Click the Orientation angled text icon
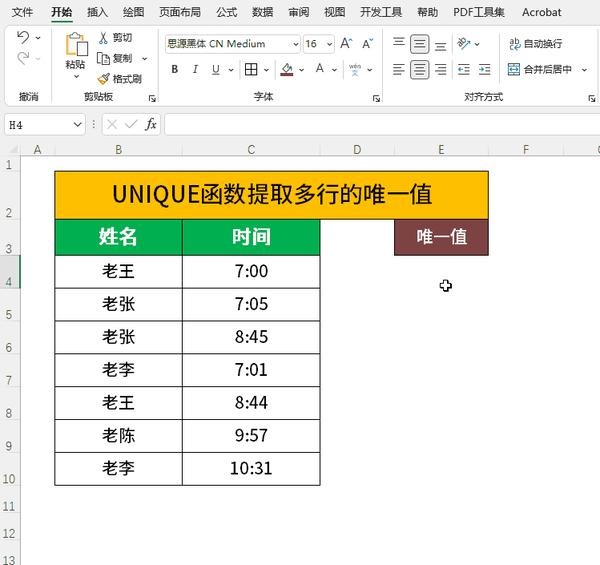This screenshot has height=565, width=600. [463, 44]
